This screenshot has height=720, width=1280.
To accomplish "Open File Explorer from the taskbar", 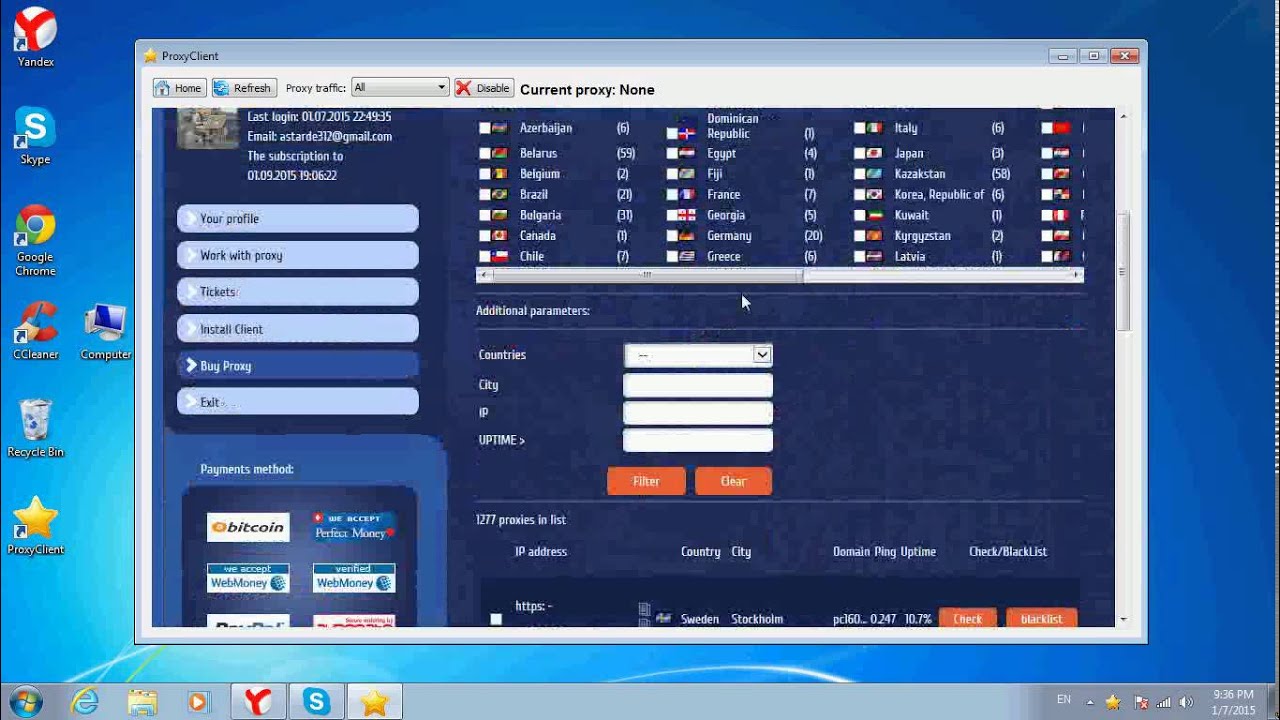I will tap(142, 702).
